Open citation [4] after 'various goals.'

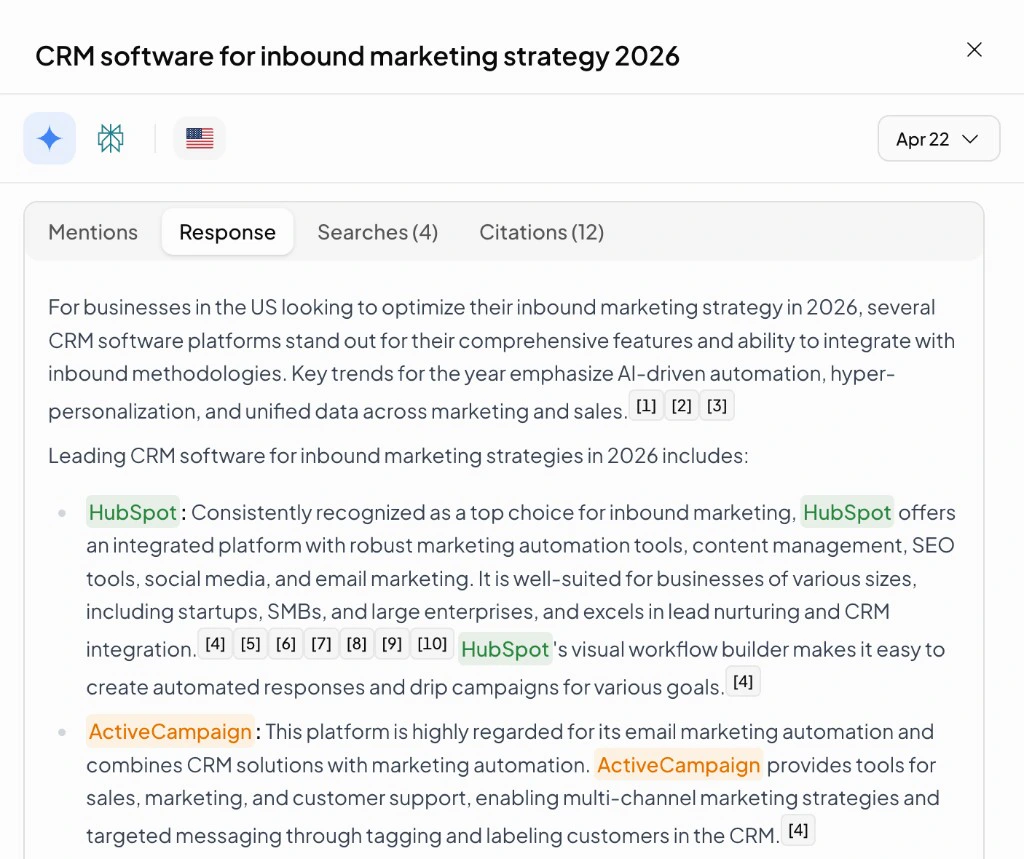click(x=743, y=682)
